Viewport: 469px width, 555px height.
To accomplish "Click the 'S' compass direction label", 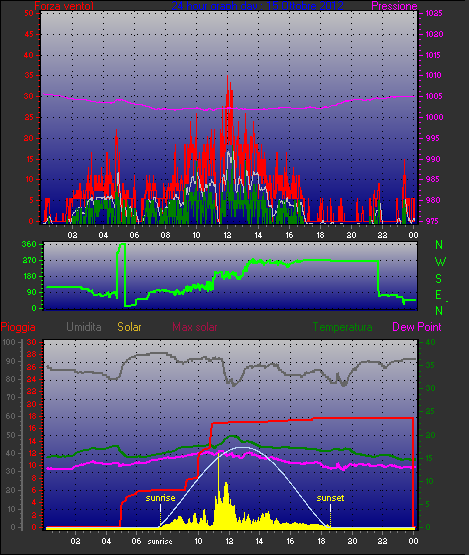I will (x=439, y=279).
